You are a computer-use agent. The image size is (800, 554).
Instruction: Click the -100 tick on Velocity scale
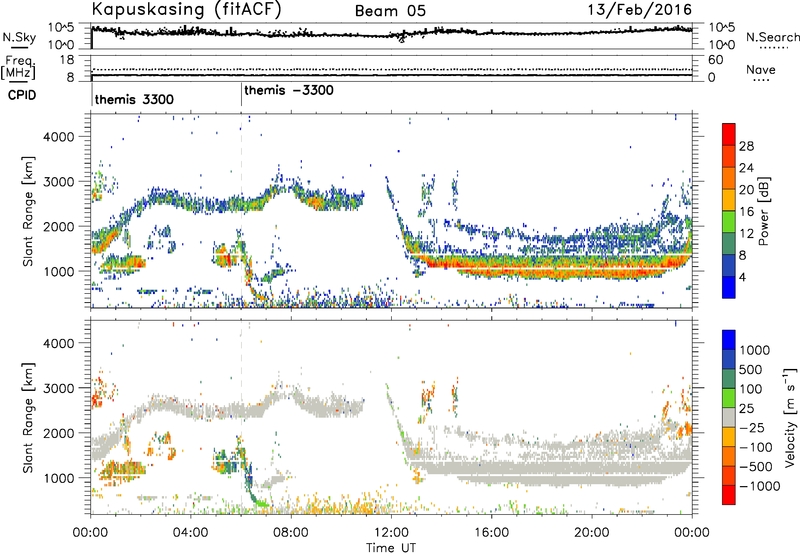click(756, 447)
